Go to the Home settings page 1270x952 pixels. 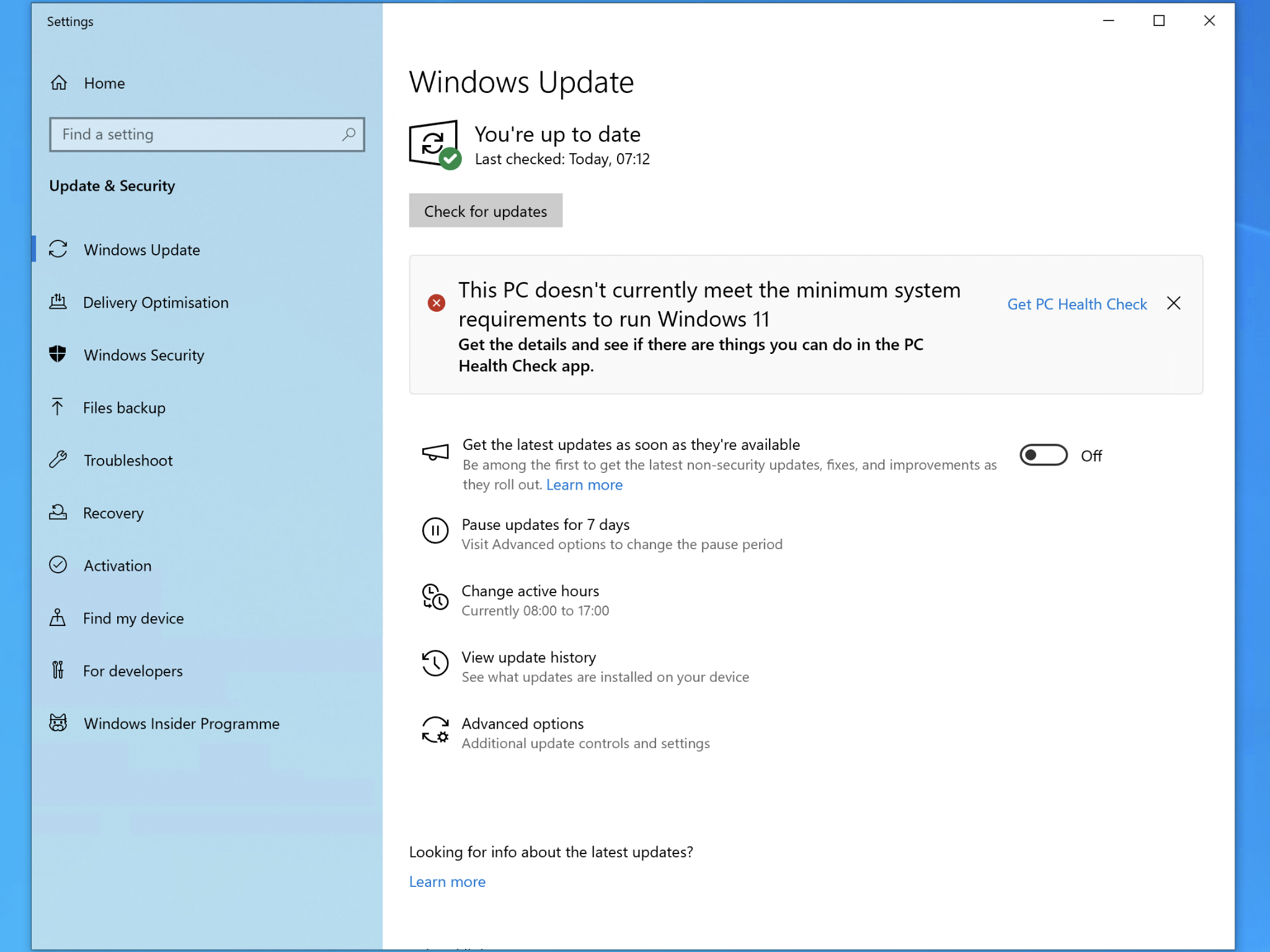click(104, 82)
